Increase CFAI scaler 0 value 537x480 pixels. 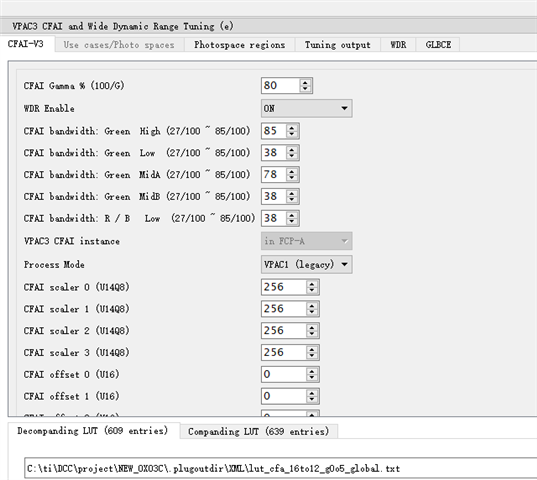coord(312,284)
